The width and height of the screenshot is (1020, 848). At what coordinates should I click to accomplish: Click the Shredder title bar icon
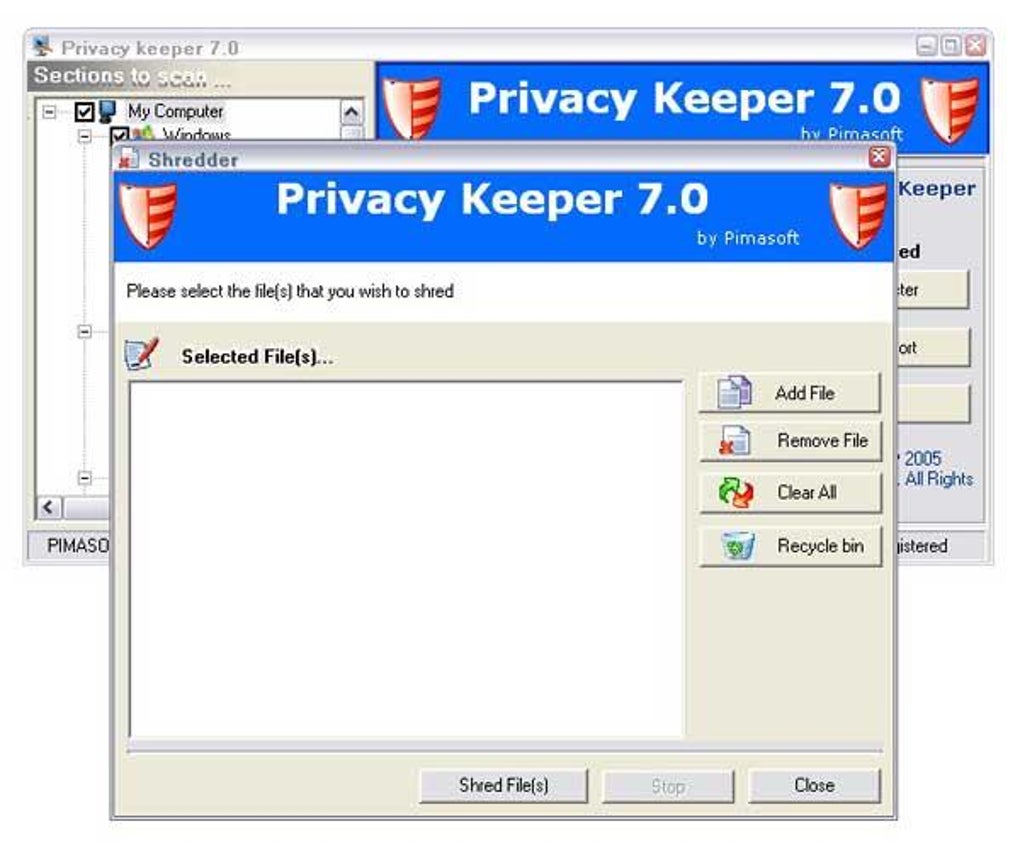coord(129,158)
